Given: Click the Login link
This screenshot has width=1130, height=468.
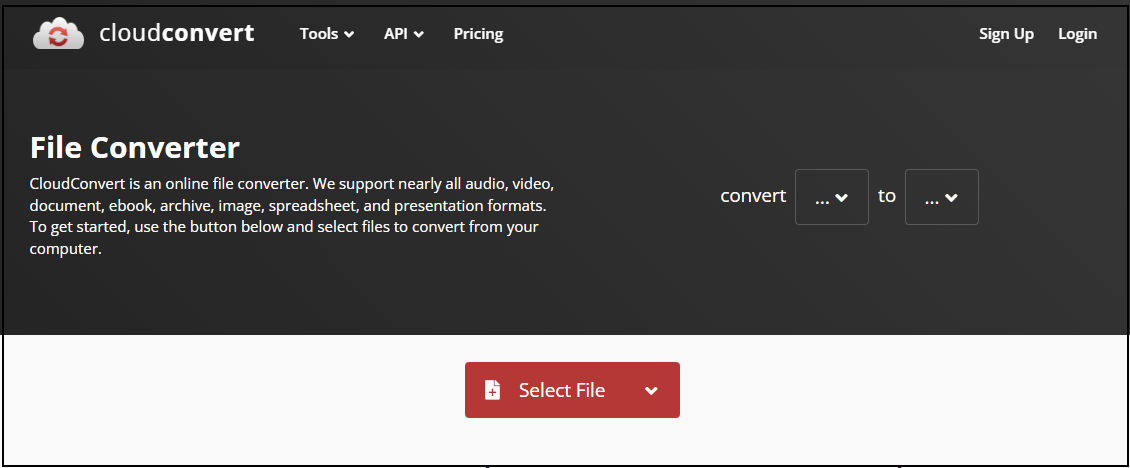Looking at the screenshot, I should [1077, 34].
